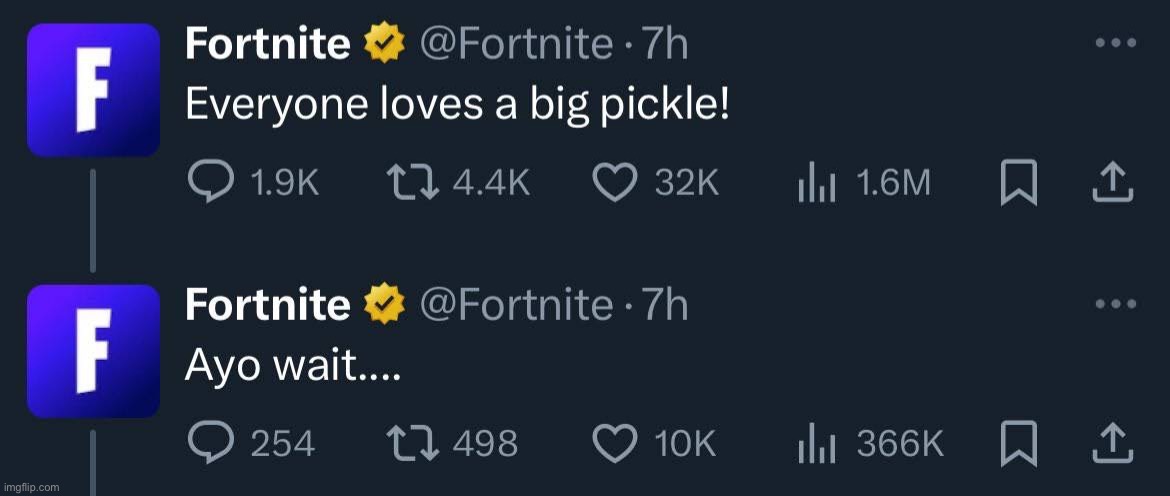Share the big pickle tweet
1170x496 pixels.
(x=1113, y=183)
